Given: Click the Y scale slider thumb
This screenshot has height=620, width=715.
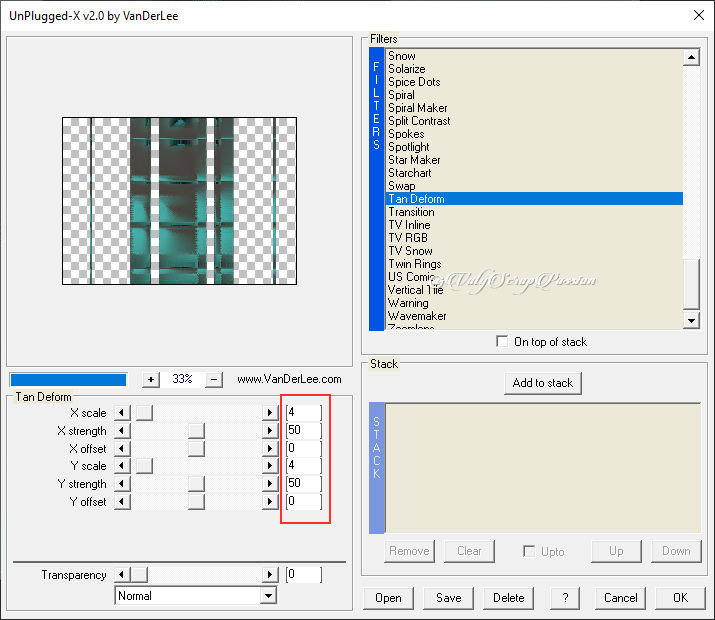Looking at the screenshot, I should tap(144, 466).
